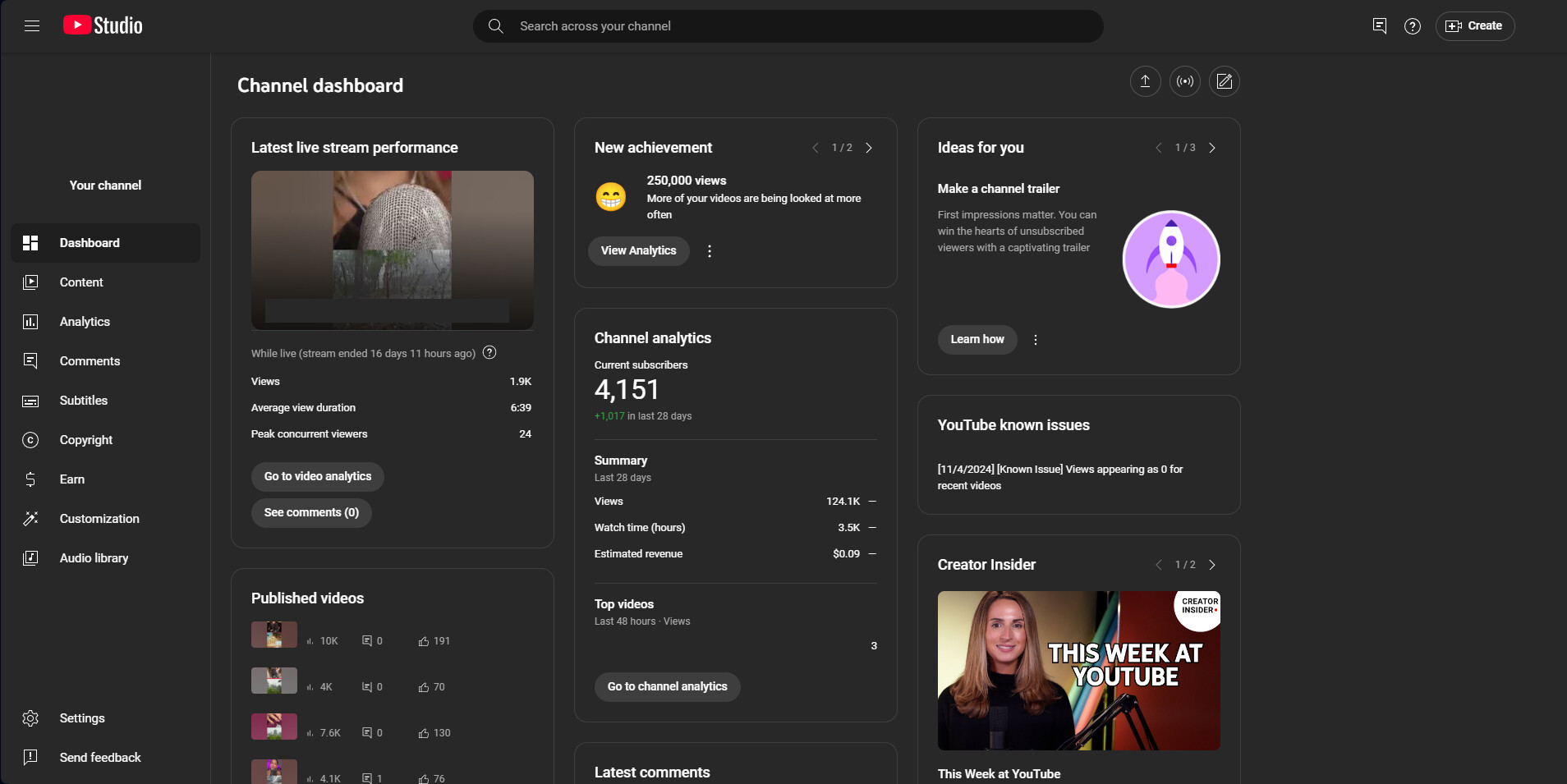Click Go to channel analytics button
Image resolution: width=1567 pixels, height=784 pixels.
tap(667, 687)
